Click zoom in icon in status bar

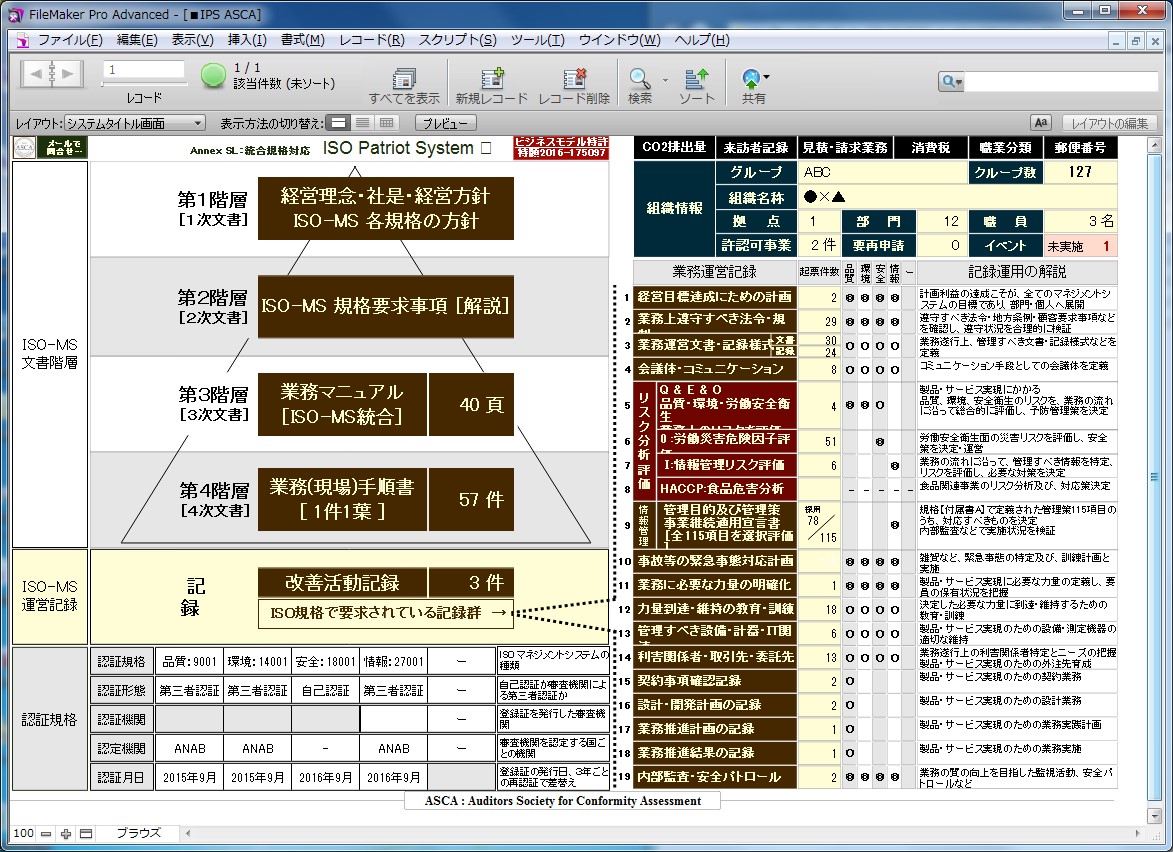[x=66, y=833]
